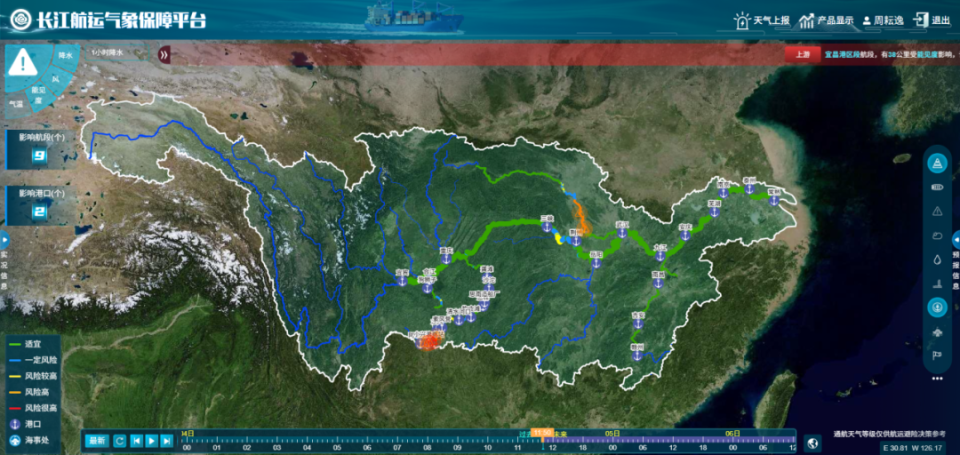Viewport: 960px width, 455px height.
Task: Click the 适宜 green legend entry
Action: [25, 344]
